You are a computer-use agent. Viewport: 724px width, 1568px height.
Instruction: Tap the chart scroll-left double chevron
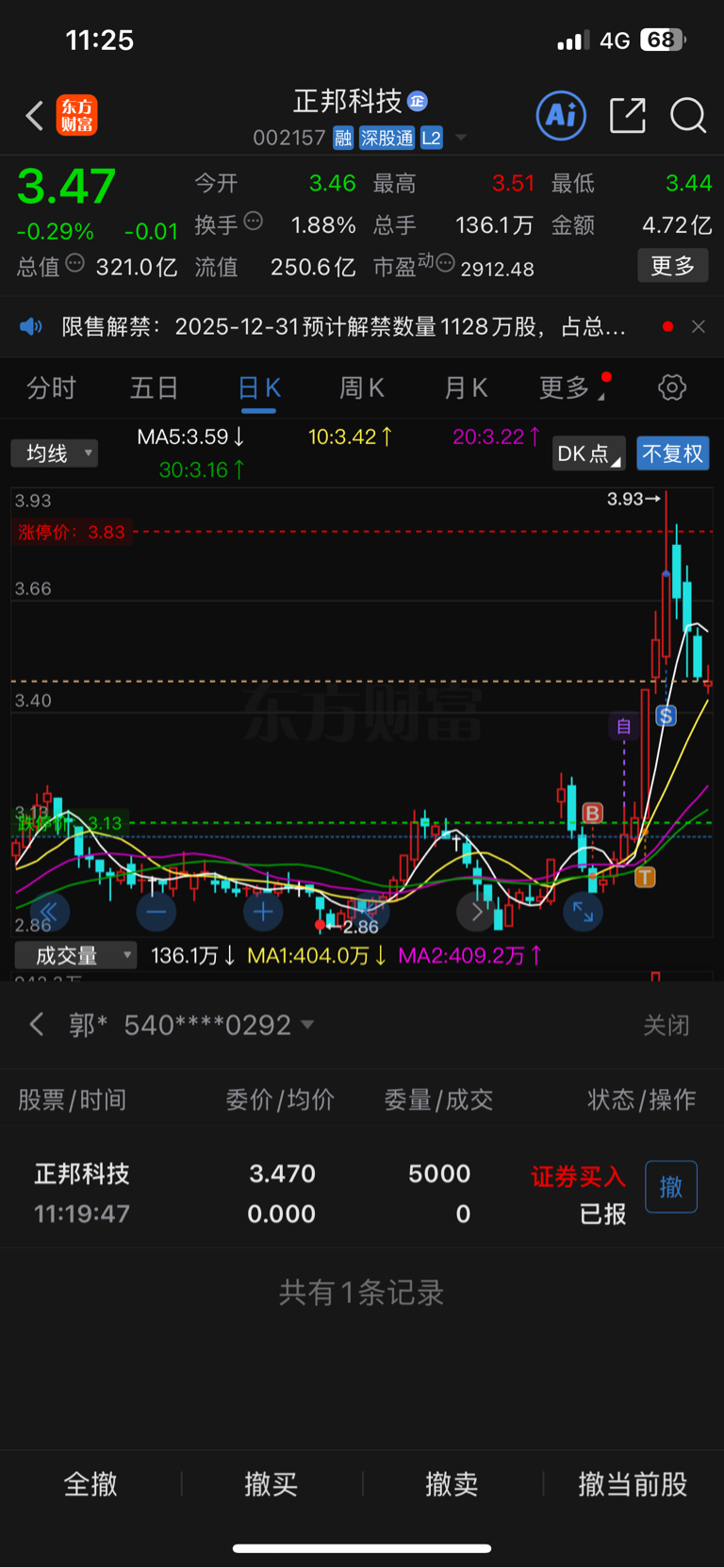pyautogui.click(x=50, y=912)
